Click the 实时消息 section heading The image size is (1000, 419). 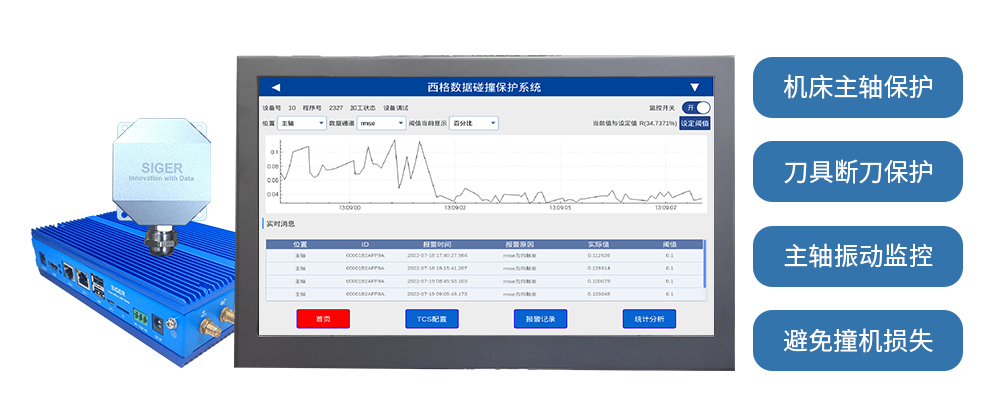[x=281, y=224]
